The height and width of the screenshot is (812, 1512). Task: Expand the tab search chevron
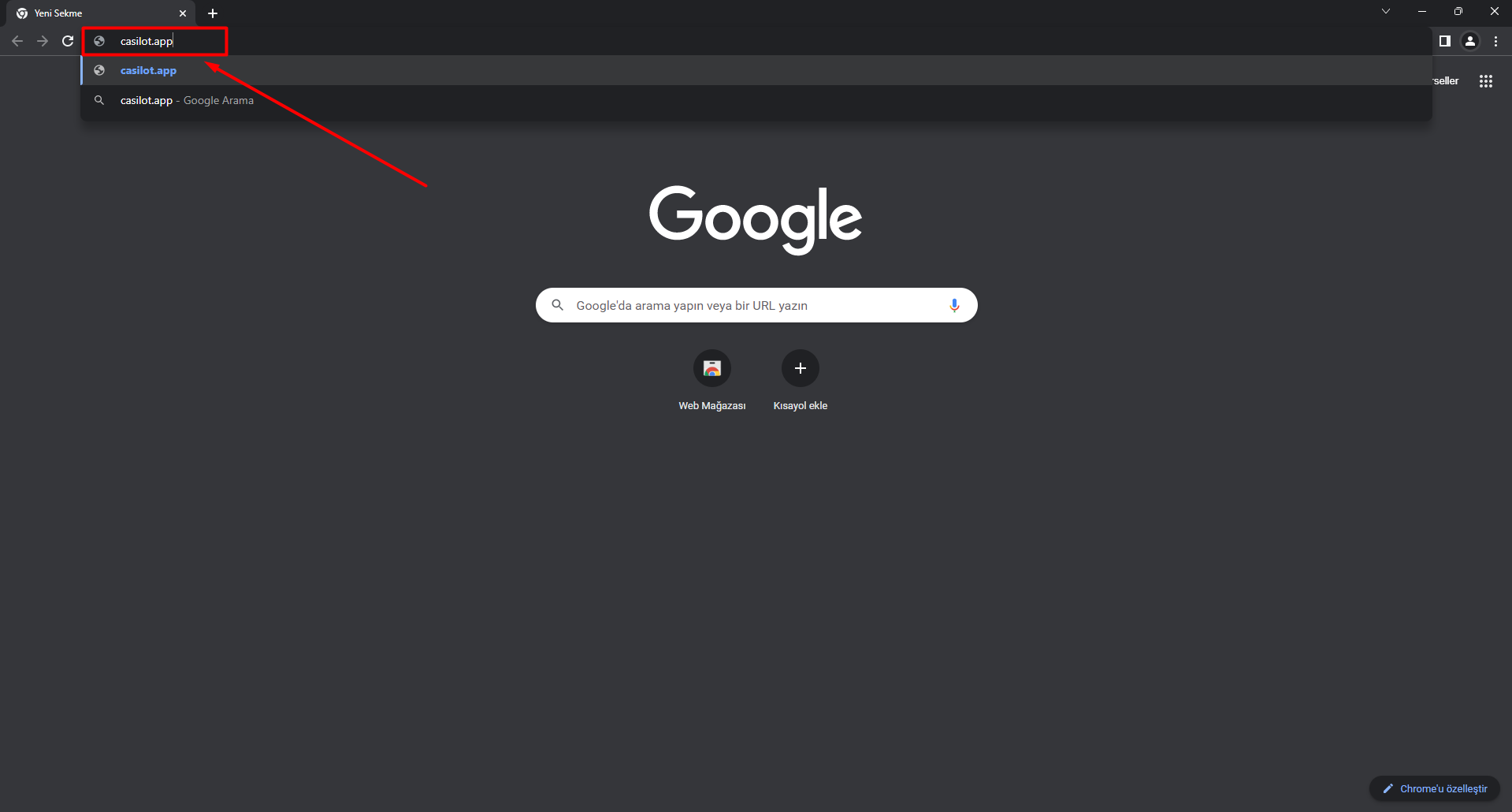click(1386, 11)
